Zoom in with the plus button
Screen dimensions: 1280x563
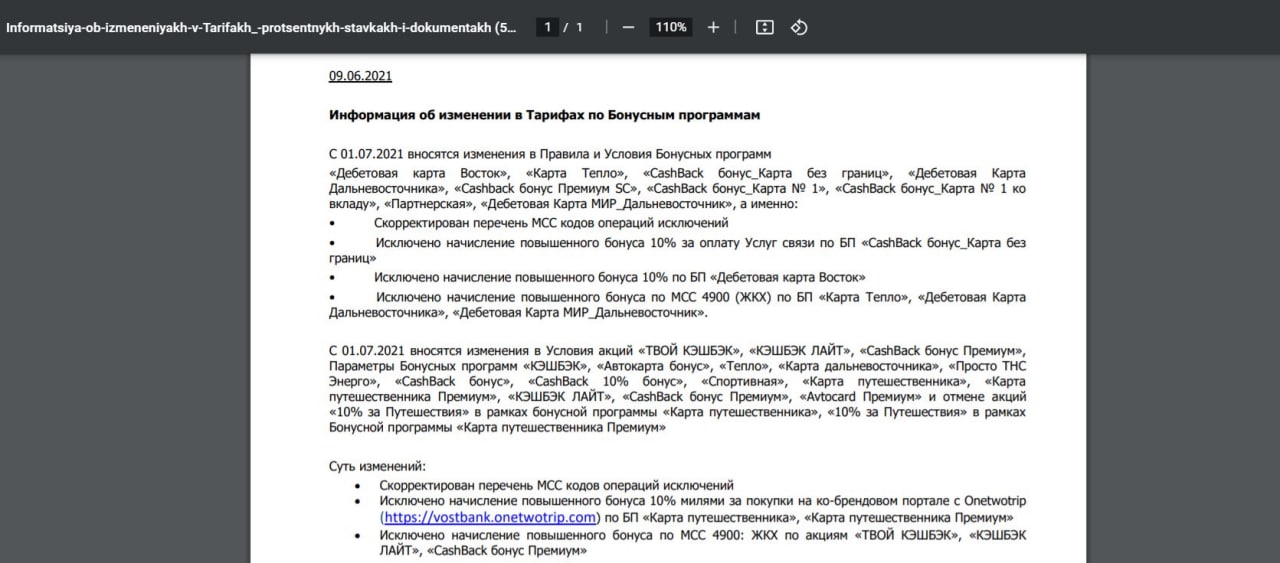[713, 27]
